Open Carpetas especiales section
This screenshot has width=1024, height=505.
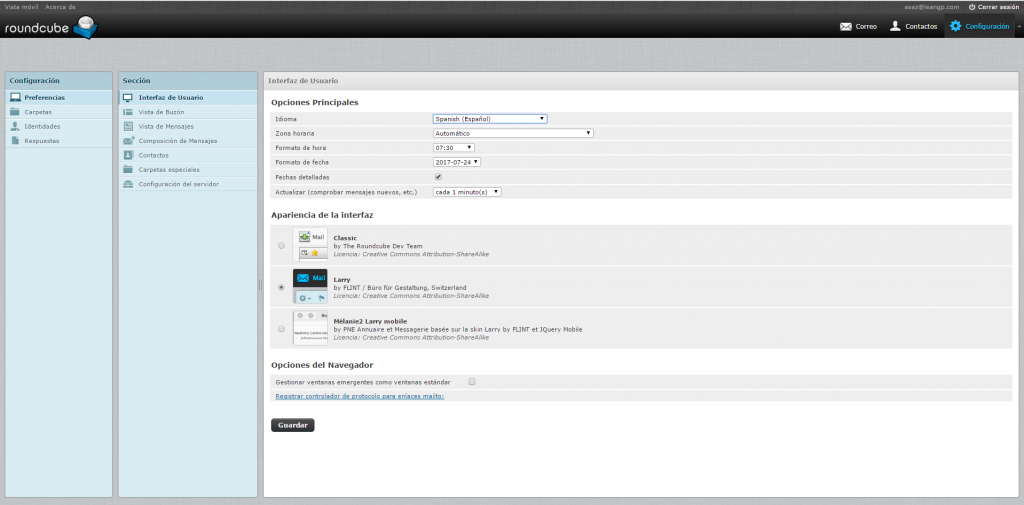[x=188, y=170]
